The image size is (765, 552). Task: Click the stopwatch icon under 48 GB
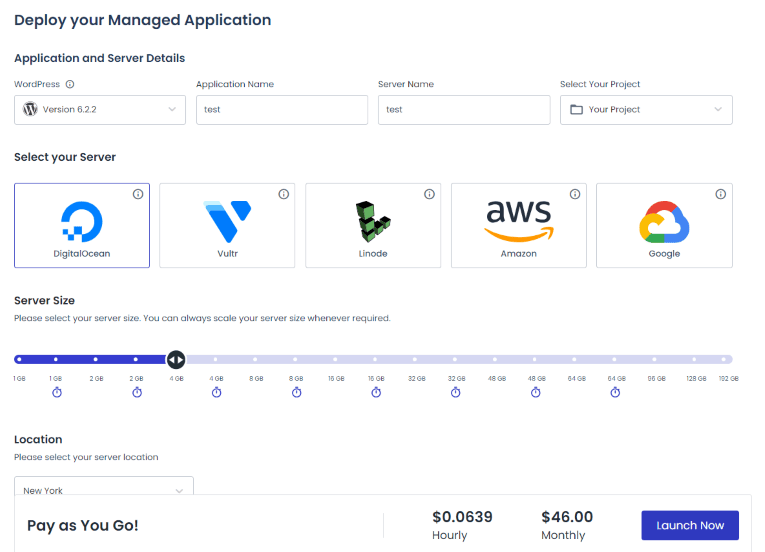[536, 392]
